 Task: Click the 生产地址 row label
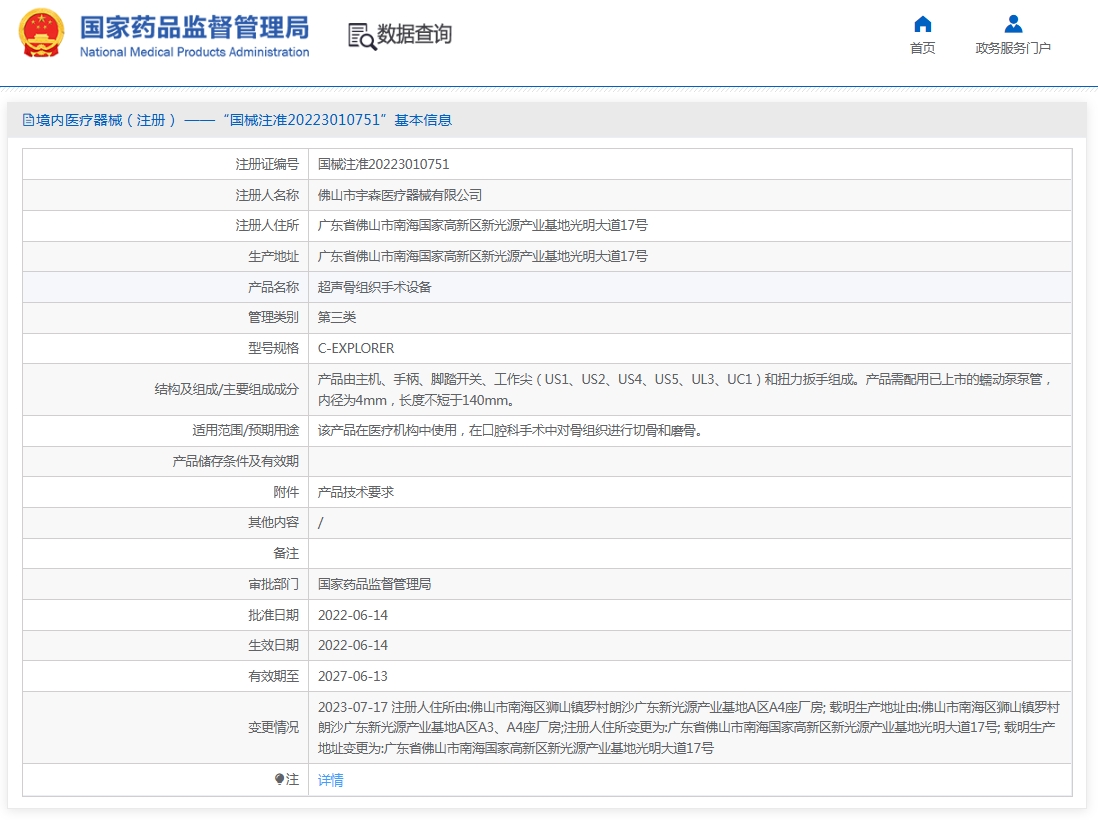point(273,256)
